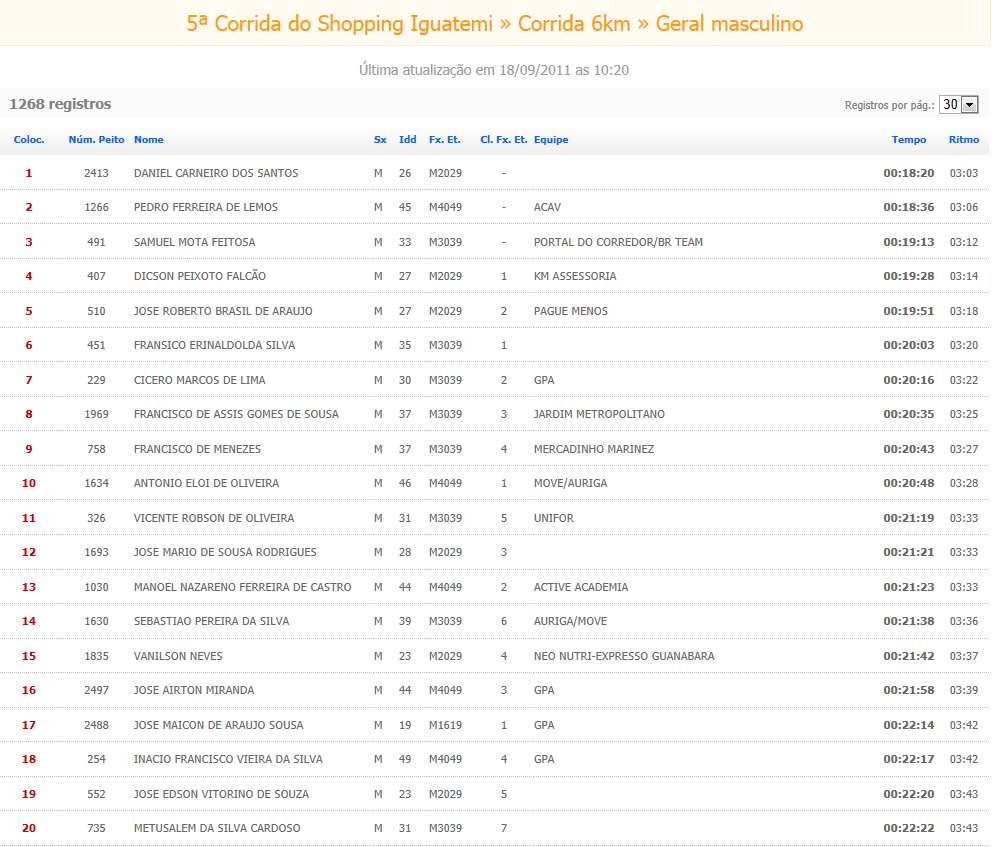This screenshot has width=992, height=847.
Task: Select the Antonio Eloi de Oliveira row
Action: point(206,483)
